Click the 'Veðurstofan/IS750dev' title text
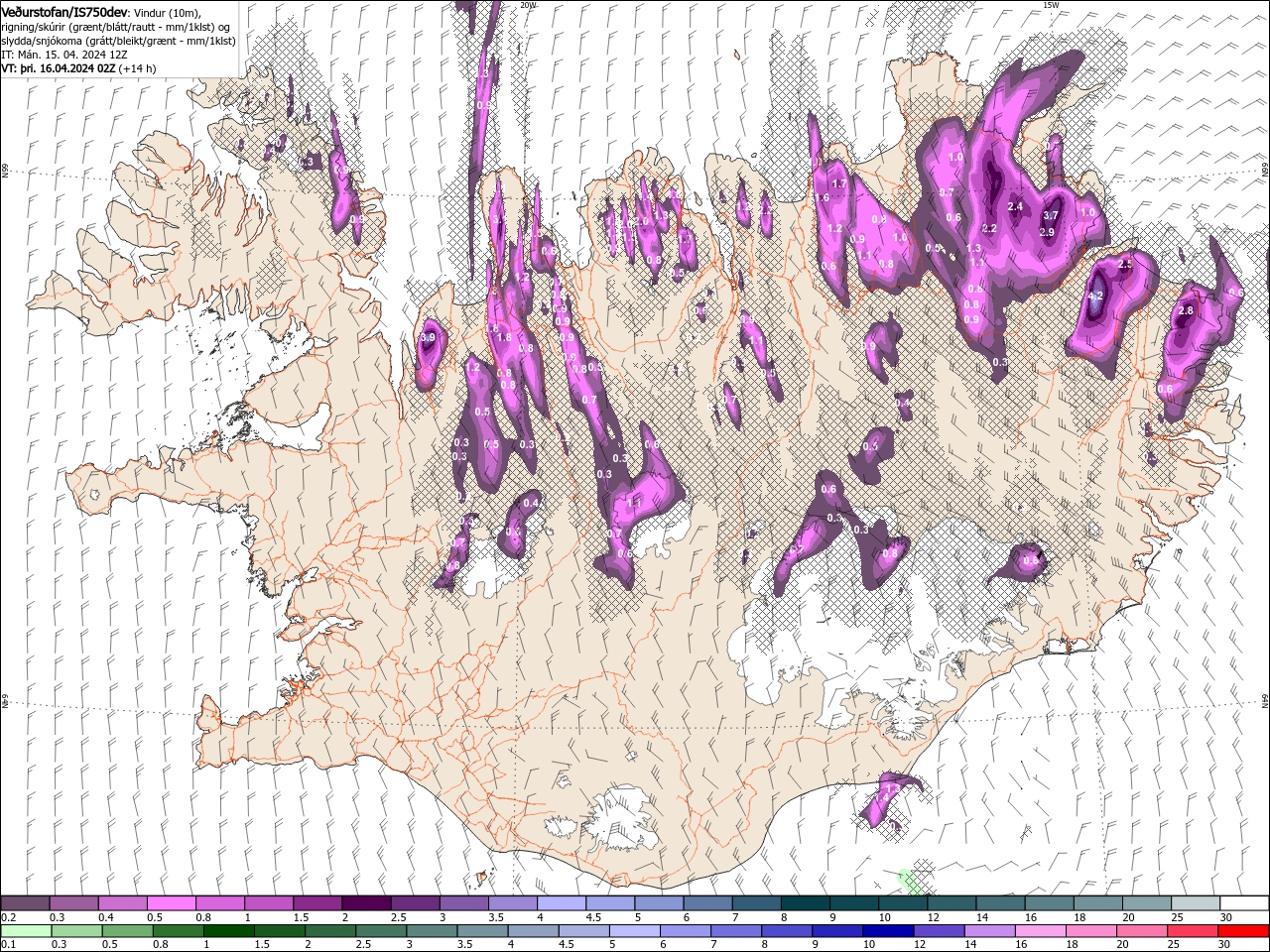The height and width of the screenshot is (952, 1270). click(x=64, y=12)
